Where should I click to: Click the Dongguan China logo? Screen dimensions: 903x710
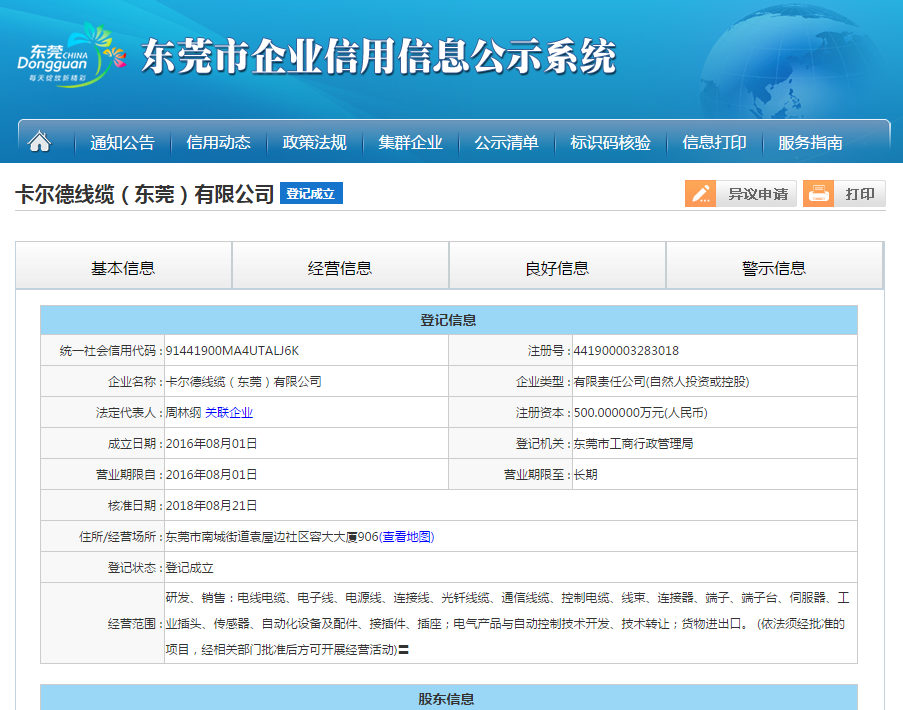coord(71,55)
